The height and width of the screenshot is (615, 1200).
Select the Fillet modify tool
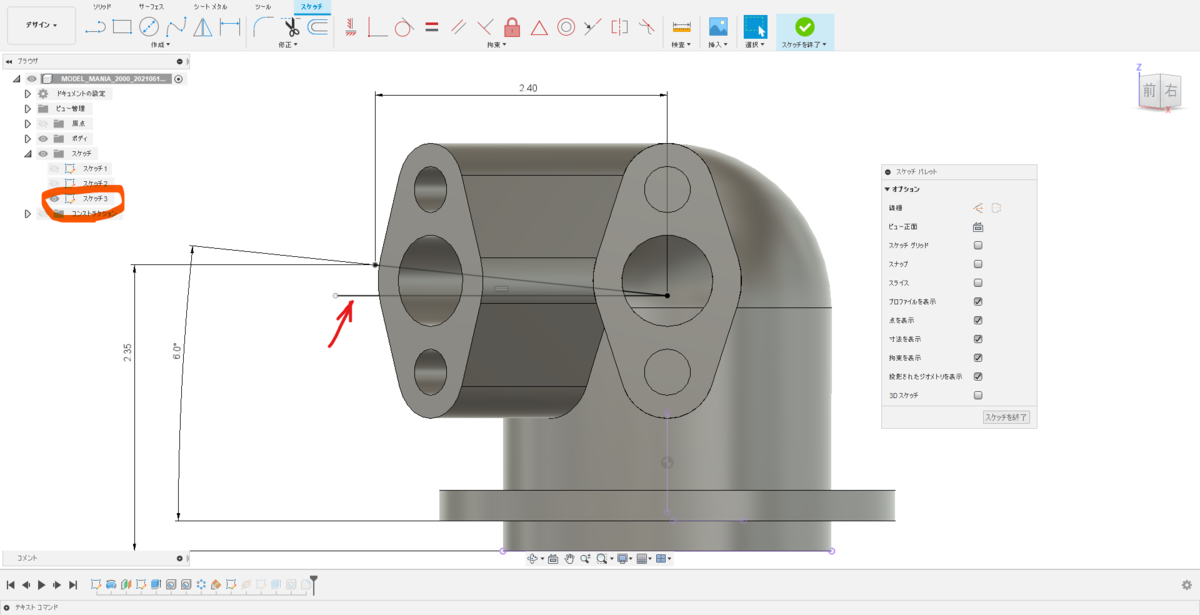[264, 27]
